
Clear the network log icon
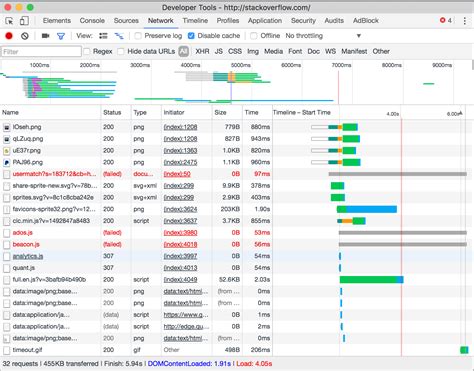[25, 36]
